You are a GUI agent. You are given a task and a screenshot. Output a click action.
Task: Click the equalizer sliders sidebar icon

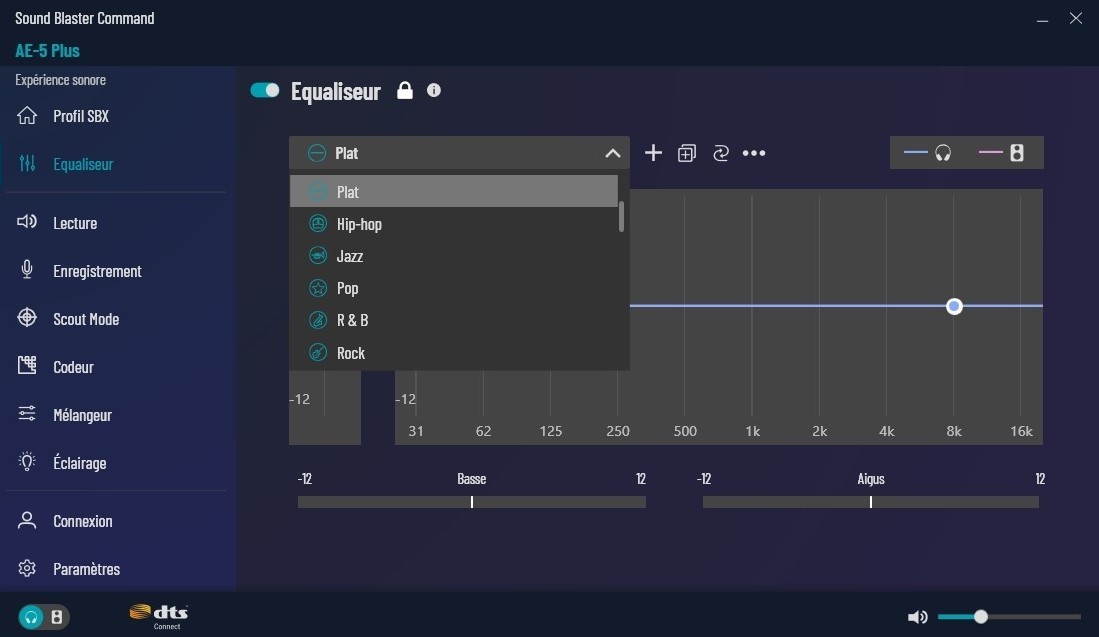27,163
